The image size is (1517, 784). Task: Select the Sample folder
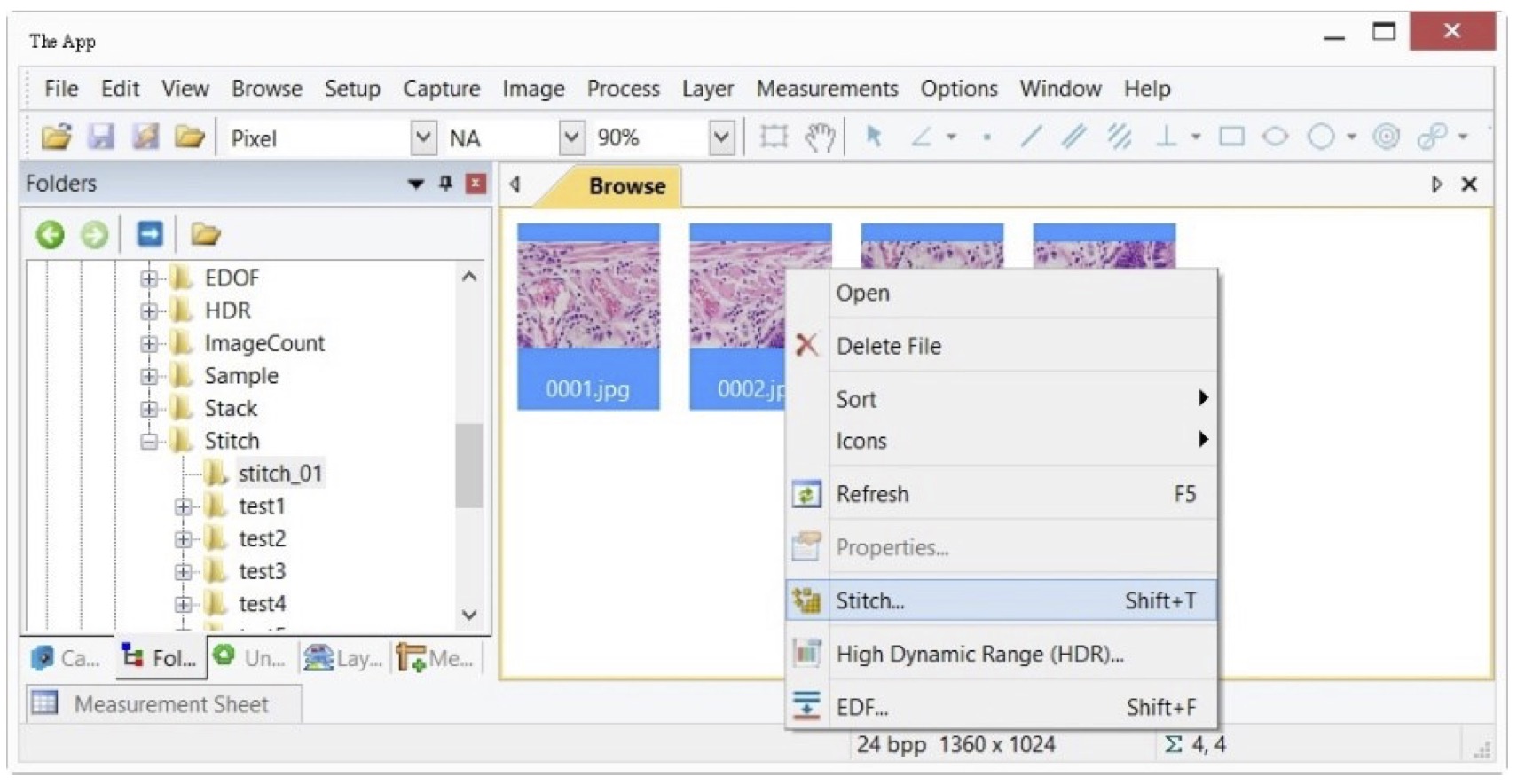[240, 376]
